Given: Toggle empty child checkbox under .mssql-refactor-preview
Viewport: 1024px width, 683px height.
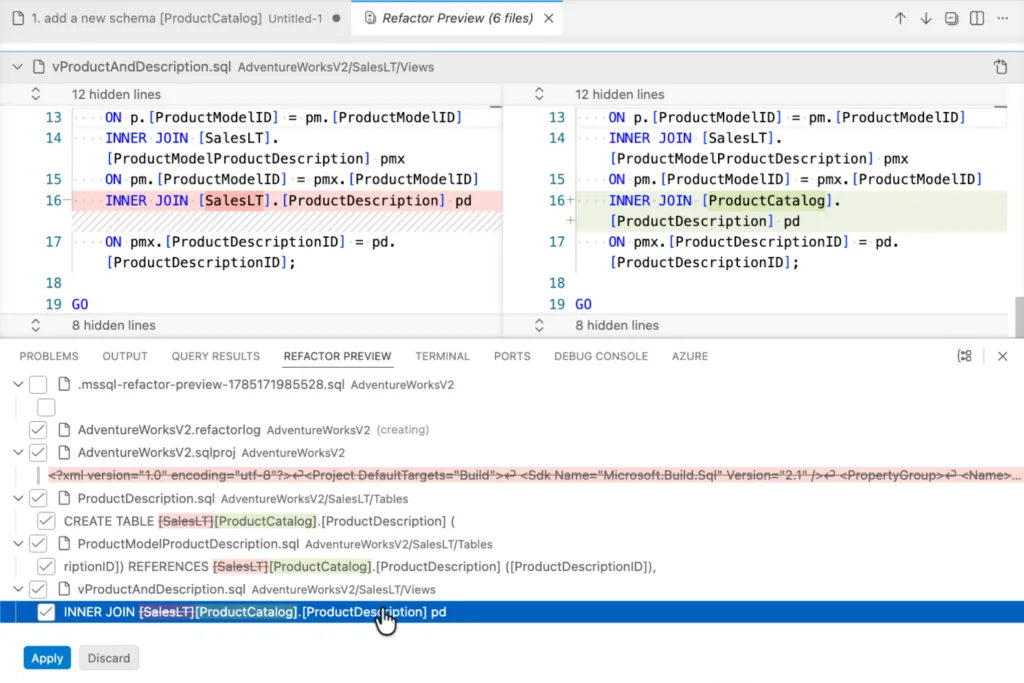Looking at the screenshot, I should (x=46, y=407).
